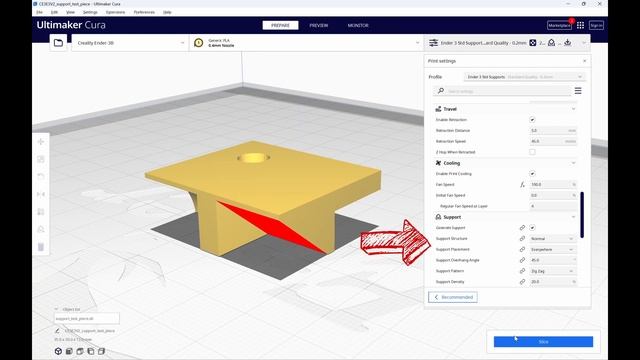Click the trash bin tool icon
Screen dimensions: 640x360
41,247
